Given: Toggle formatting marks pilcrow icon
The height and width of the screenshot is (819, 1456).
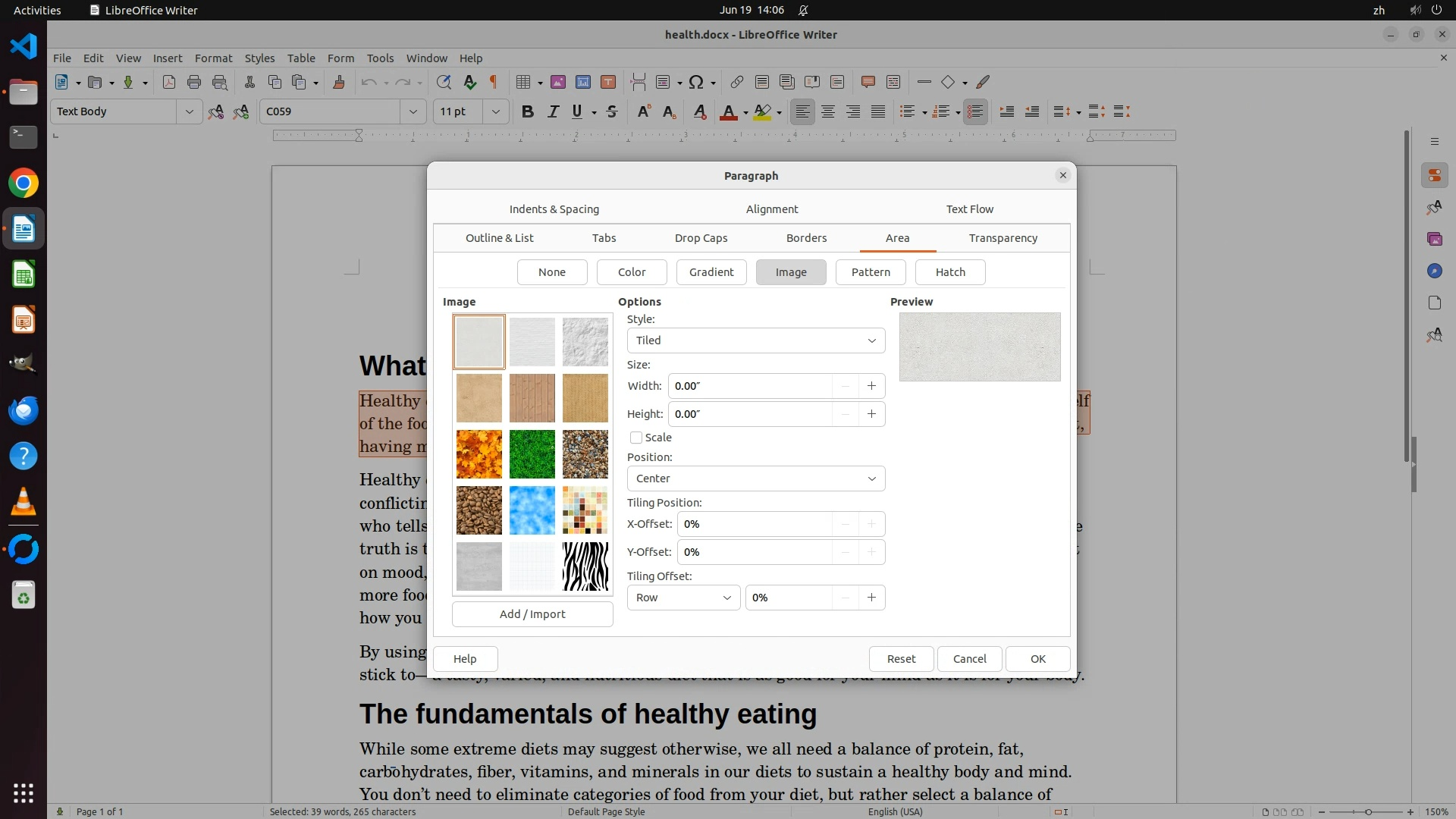Looking at the screenshot, I should 494,82.
